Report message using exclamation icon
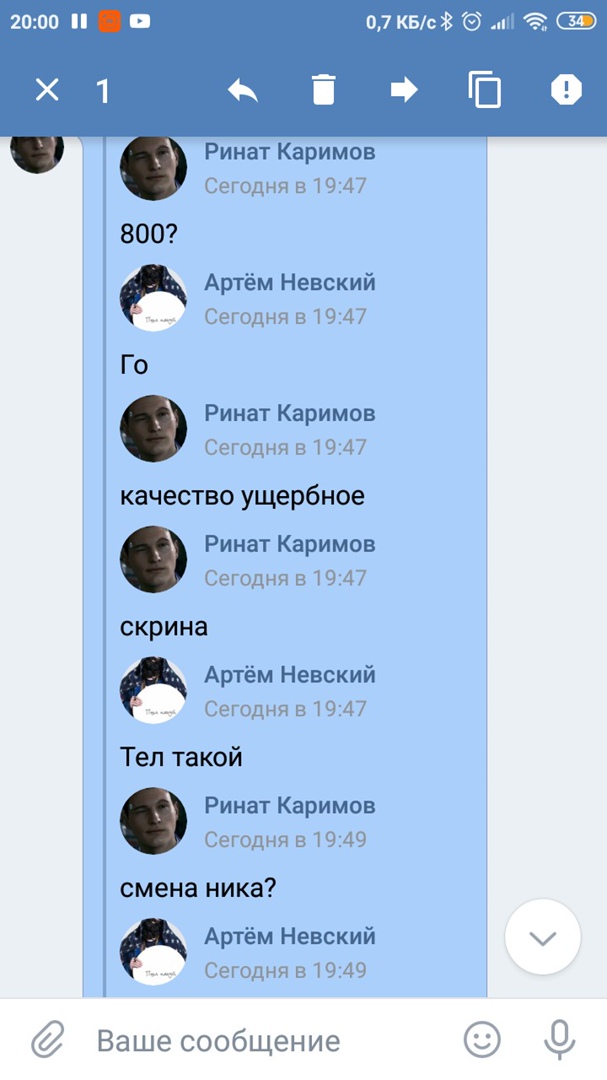The height and width of the screenshot is (1080, 607). (566, 90)
